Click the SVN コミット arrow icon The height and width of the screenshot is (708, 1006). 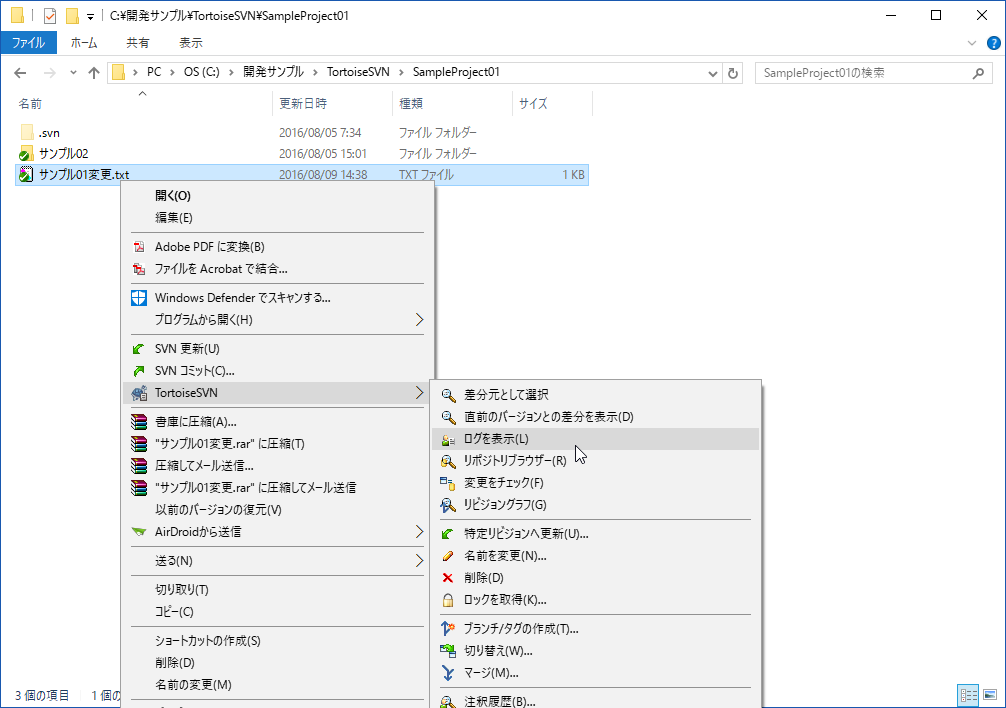pos(139,371)
